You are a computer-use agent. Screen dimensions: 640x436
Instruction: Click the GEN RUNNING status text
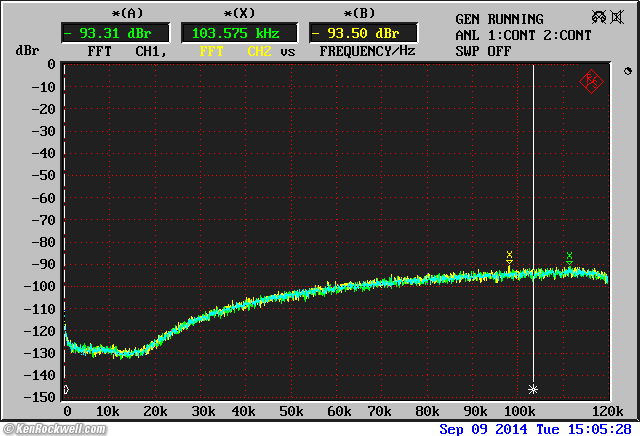tap(499, 19)
